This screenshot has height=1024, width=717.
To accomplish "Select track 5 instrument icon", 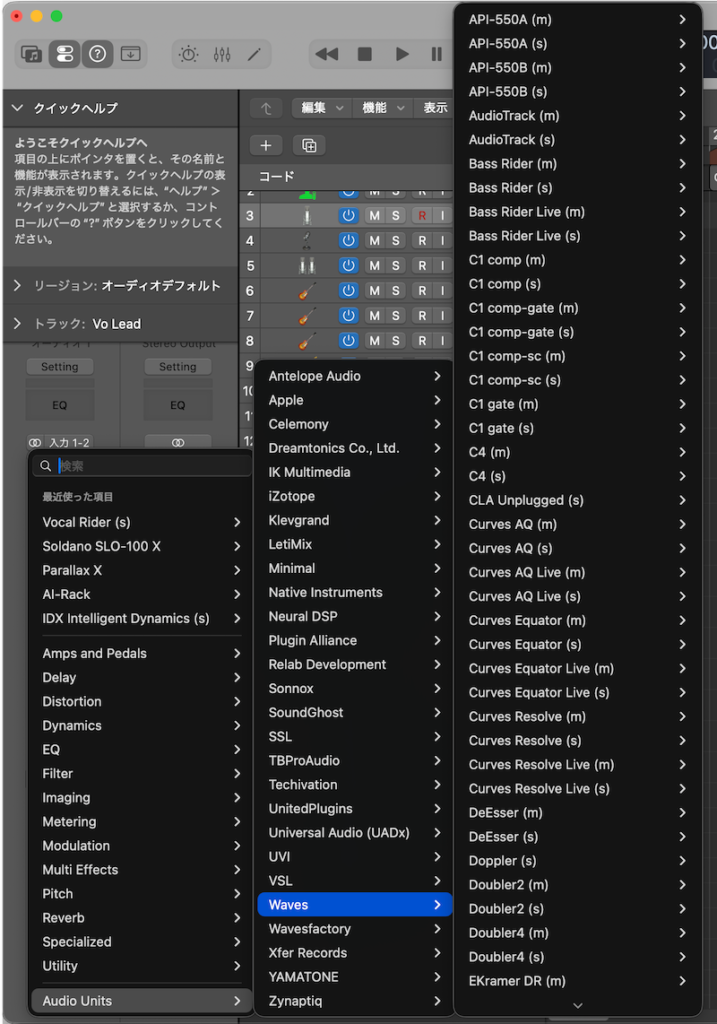I will point(307,265).
